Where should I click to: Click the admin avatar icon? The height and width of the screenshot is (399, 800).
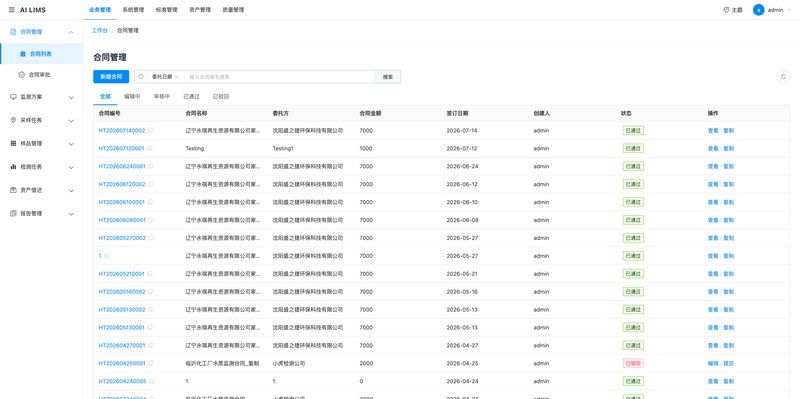click(x=759, y=10)
